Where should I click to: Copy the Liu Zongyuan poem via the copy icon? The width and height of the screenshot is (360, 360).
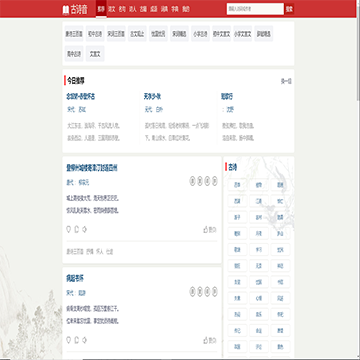77,230
